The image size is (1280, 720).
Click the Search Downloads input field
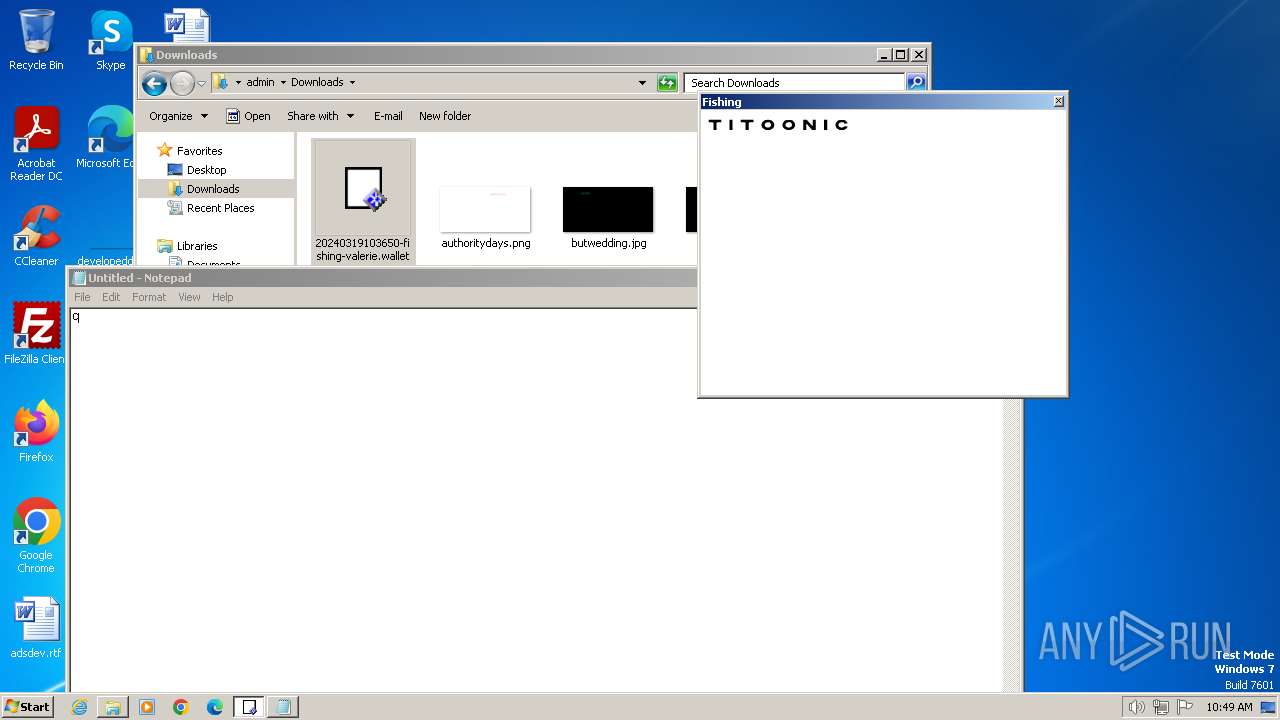[x=795, y=83]
